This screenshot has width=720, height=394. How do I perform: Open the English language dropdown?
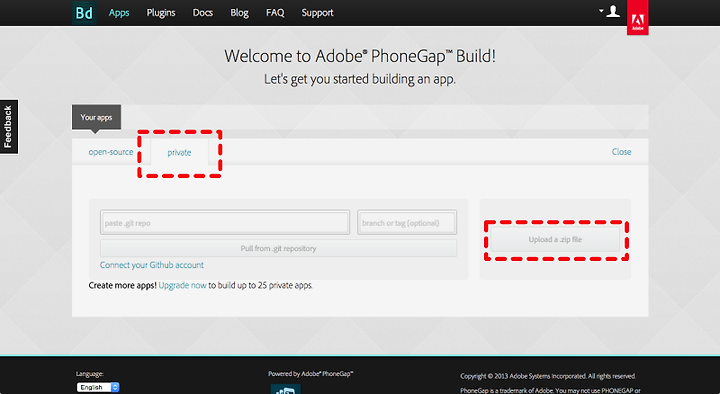98,387
